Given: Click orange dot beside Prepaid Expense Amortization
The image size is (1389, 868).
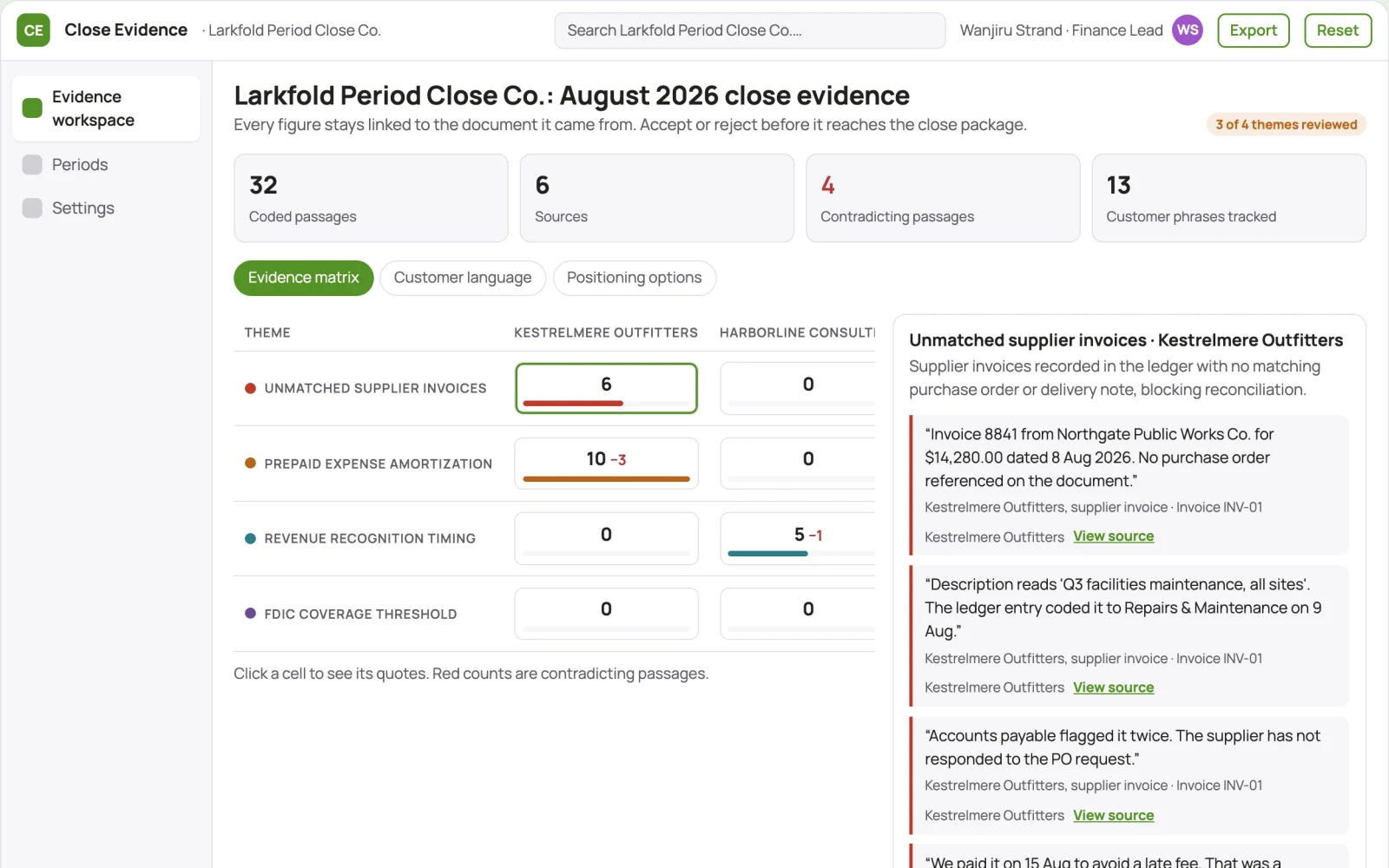Looking at the screenshot, I should click(x=250, y=464).
